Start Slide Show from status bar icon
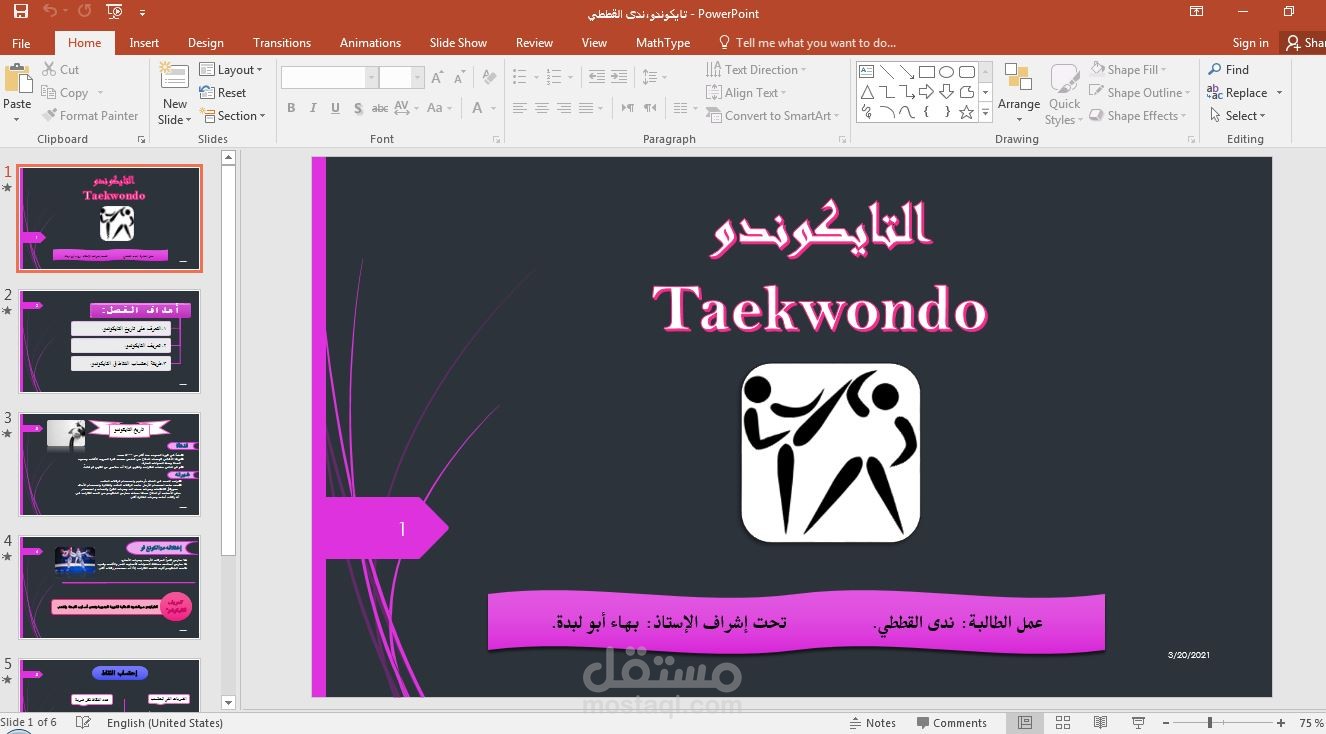The image size is (1326, 734). point(1138,723)
